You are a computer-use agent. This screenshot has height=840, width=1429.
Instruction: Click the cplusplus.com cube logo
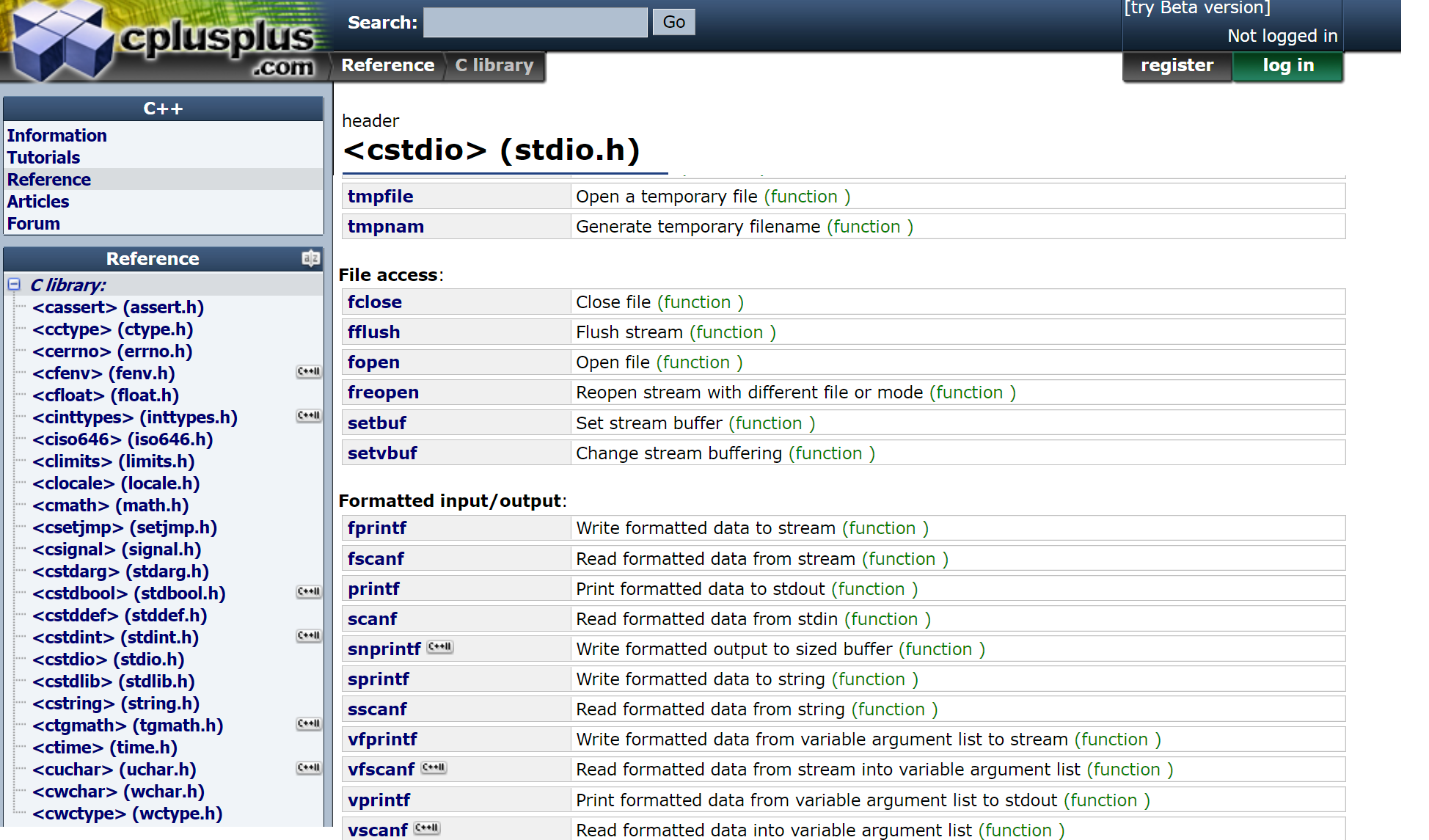pyautogui.click(x=62, y=42)
